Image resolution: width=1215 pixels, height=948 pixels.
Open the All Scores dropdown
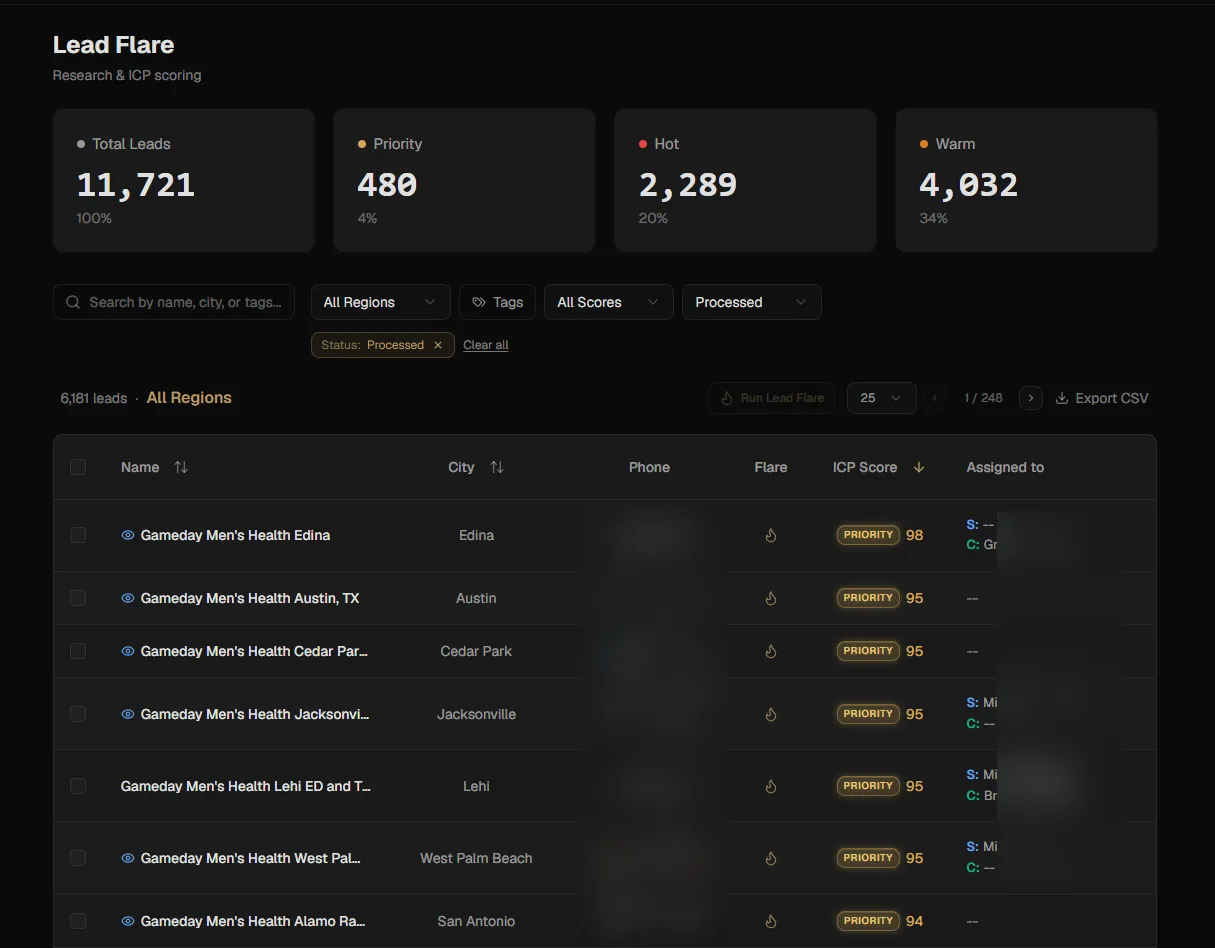point(608,302)
